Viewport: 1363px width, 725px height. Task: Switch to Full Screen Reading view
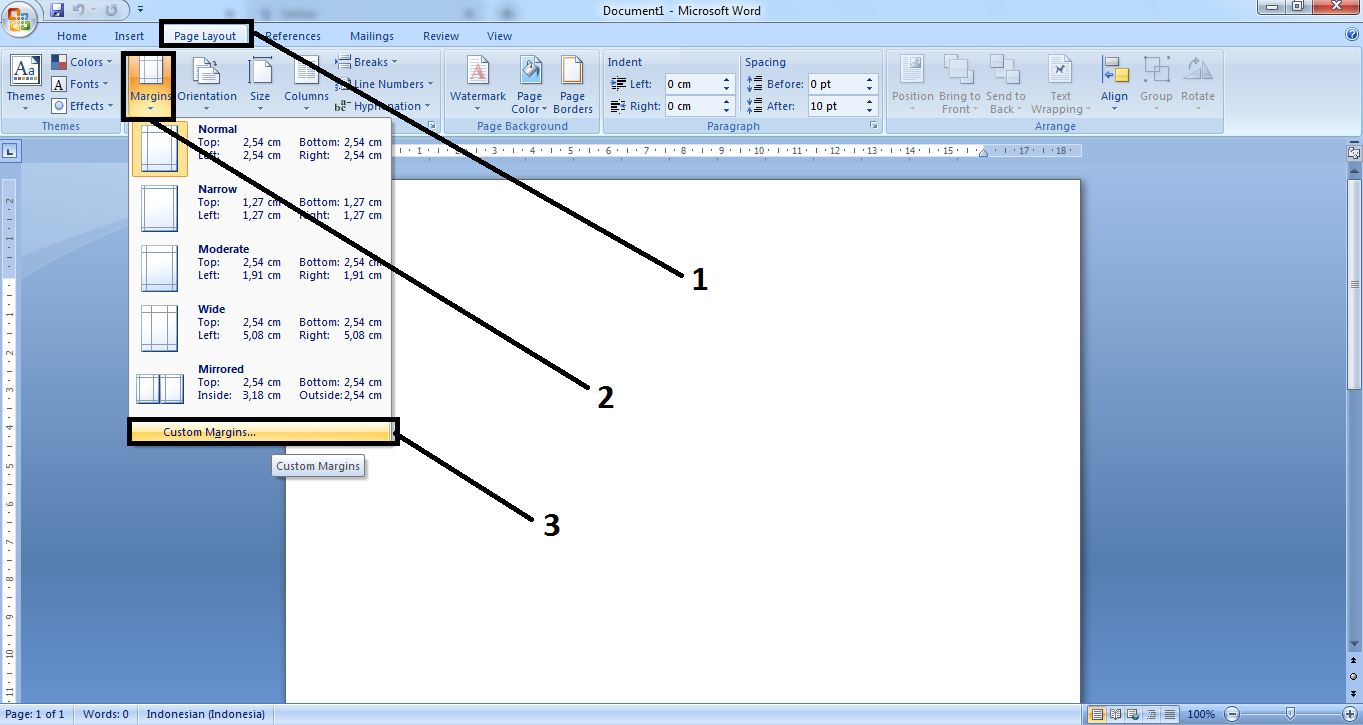pos(1116,715)
